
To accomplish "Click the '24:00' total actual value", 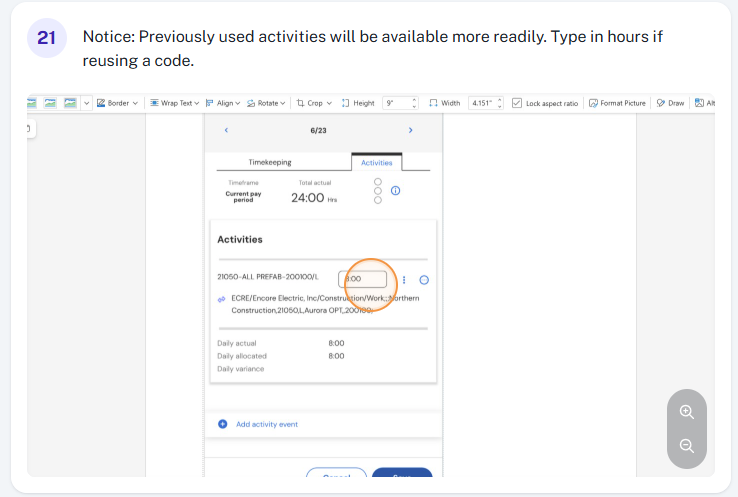I will coord(307,198).
